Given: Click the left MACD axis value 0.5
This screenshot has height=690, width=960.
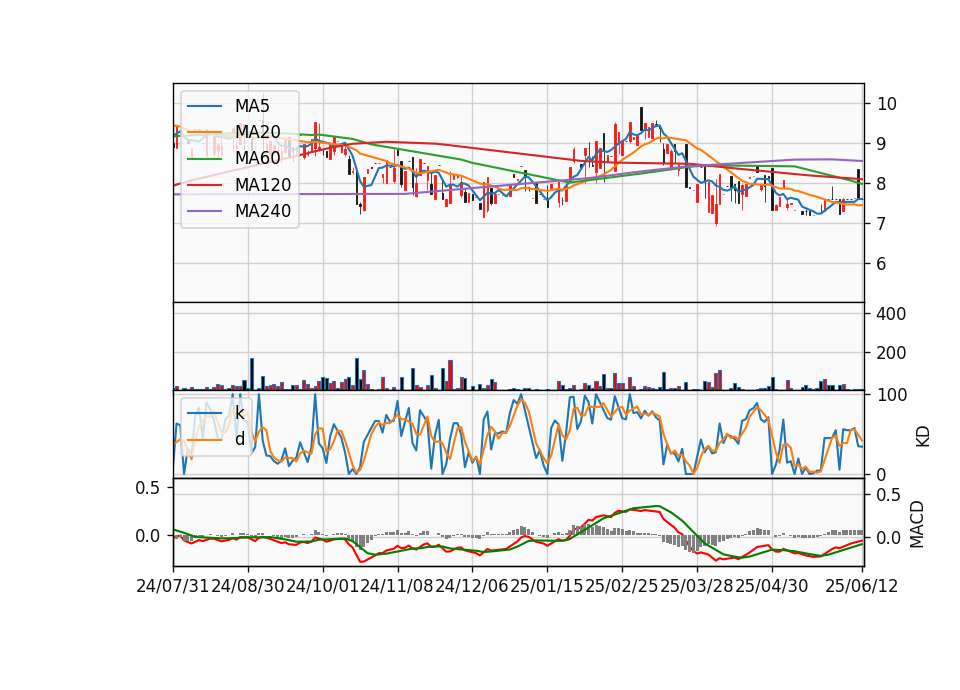Looking at the screenshot, I should (x=147, y=488).
